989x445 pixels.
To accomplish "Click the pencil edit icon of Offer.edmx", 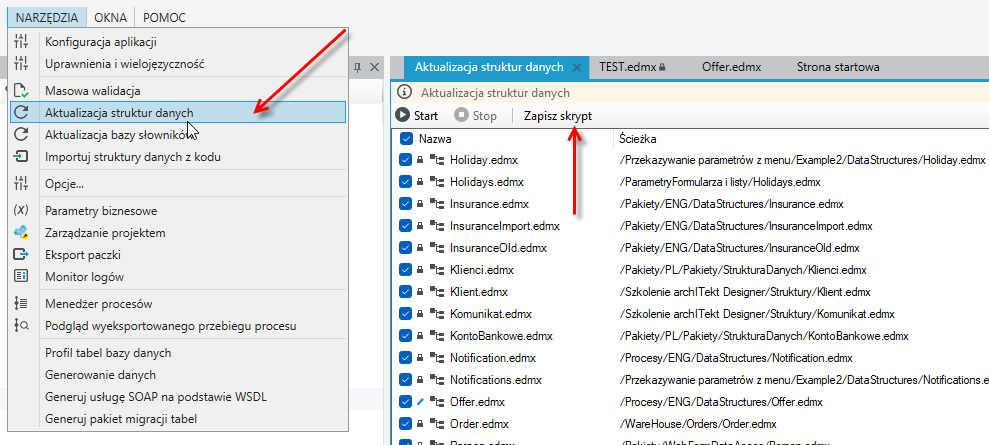I will click(x=421, y=402).
